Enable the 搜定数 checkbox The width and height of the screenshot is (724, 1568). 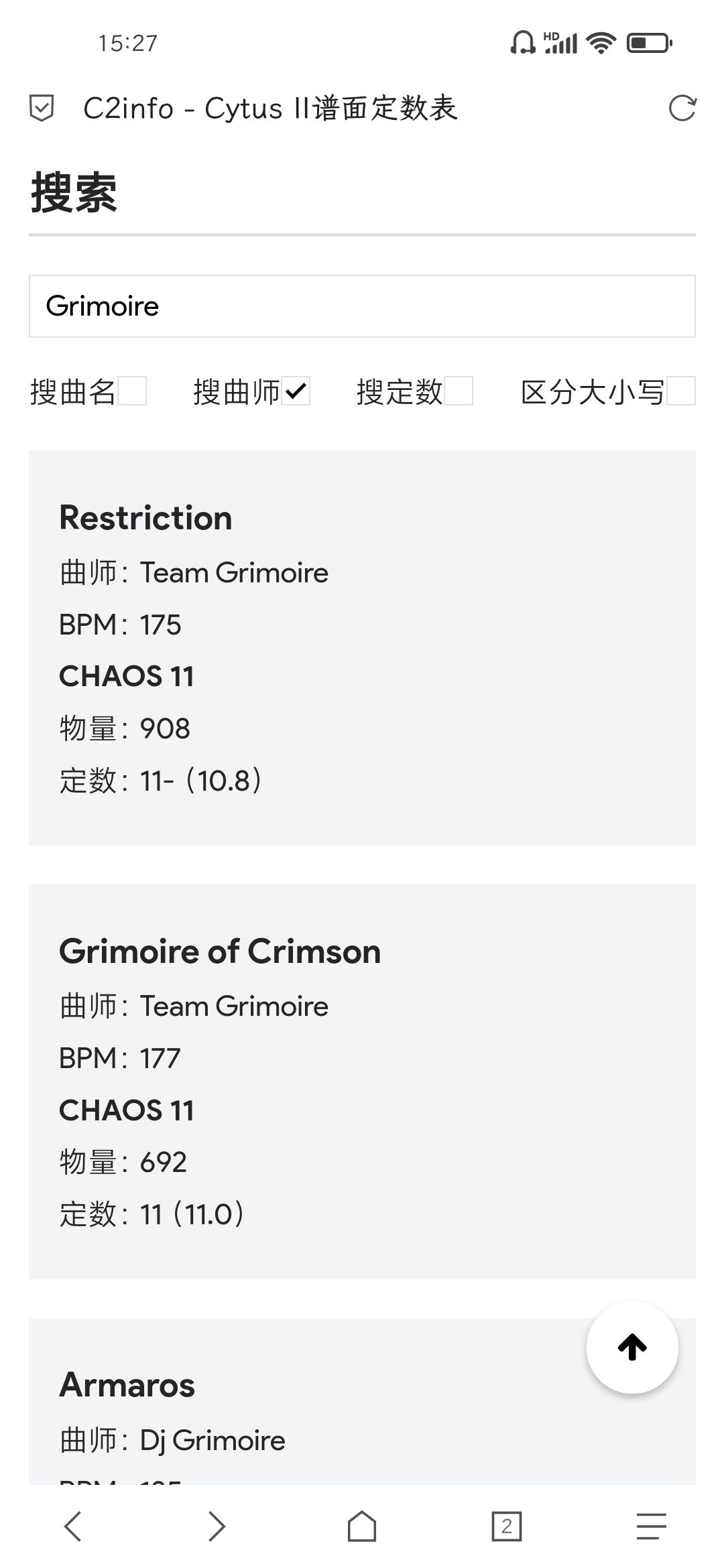pos(459,391)
